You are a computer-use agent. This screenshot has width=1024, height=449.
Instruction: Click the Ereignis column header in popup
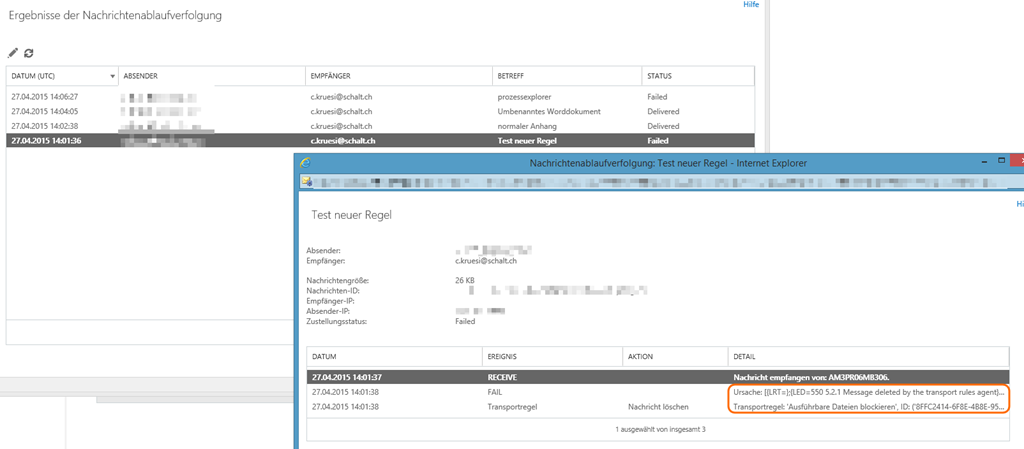550,356
